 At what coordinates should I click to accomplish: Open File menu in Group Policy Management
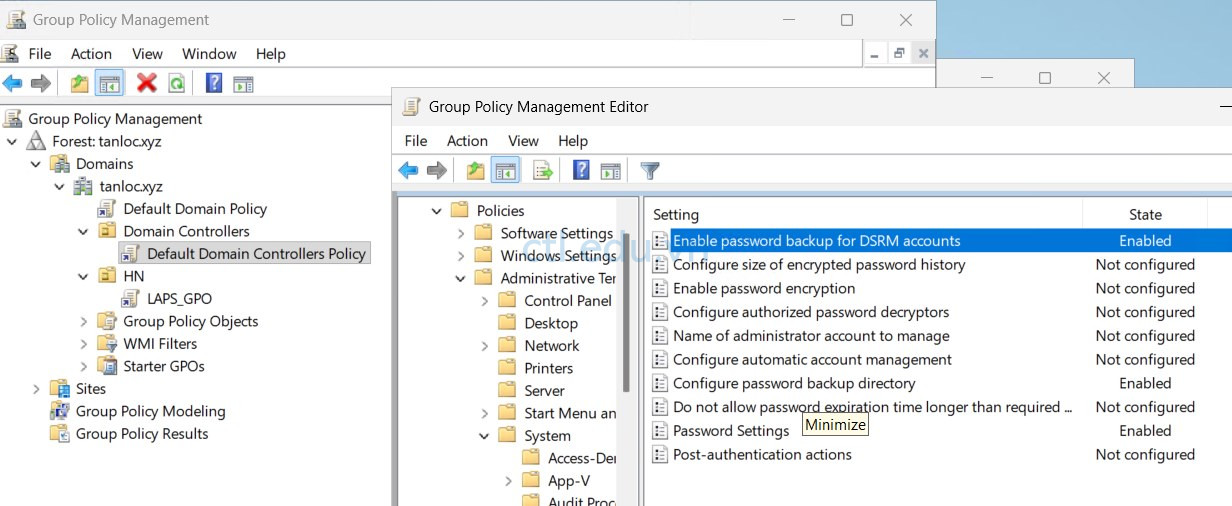point(40,54)
